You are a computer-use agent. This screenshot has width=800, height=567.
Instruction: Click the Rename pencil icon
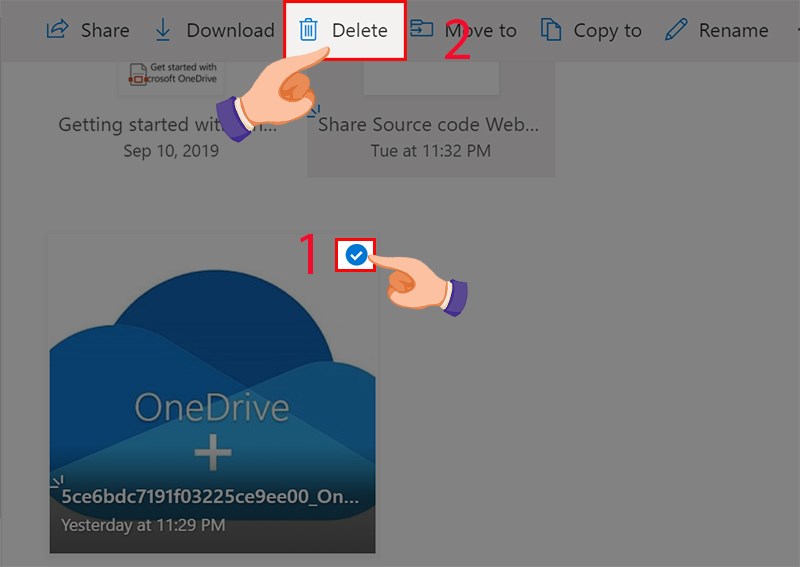point(676,30)
